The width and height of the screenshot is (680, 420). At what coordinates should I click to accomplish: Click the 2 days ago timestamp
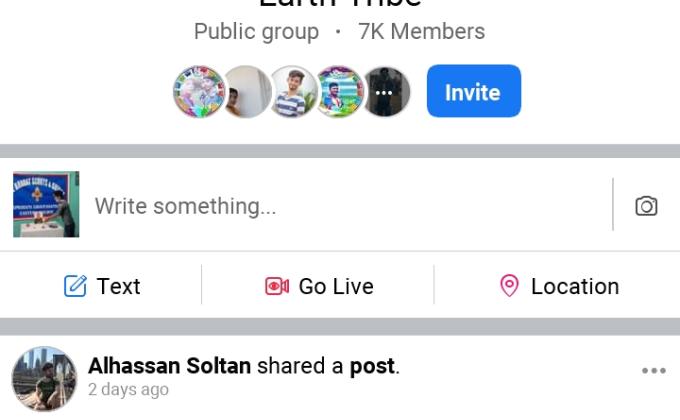pos(128,390)
